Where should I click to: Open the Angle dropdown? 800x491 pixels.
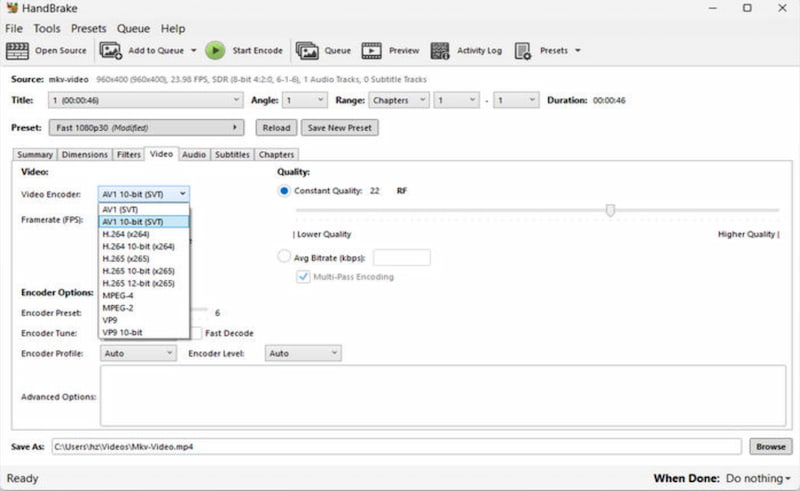[x=305, y=100]
